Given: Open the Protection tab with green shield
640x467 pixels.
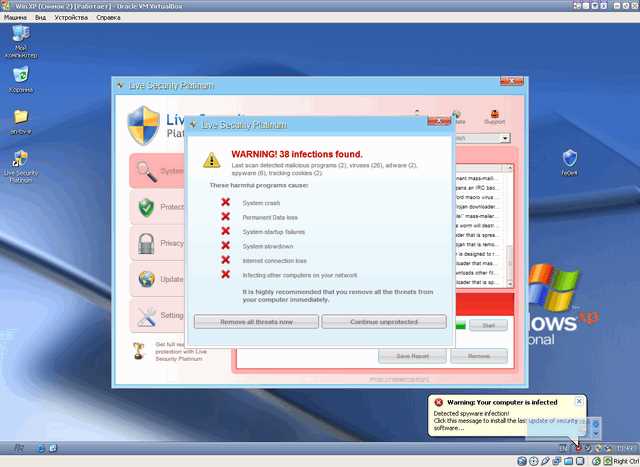Looking at the screenshot, I should 158,207.
